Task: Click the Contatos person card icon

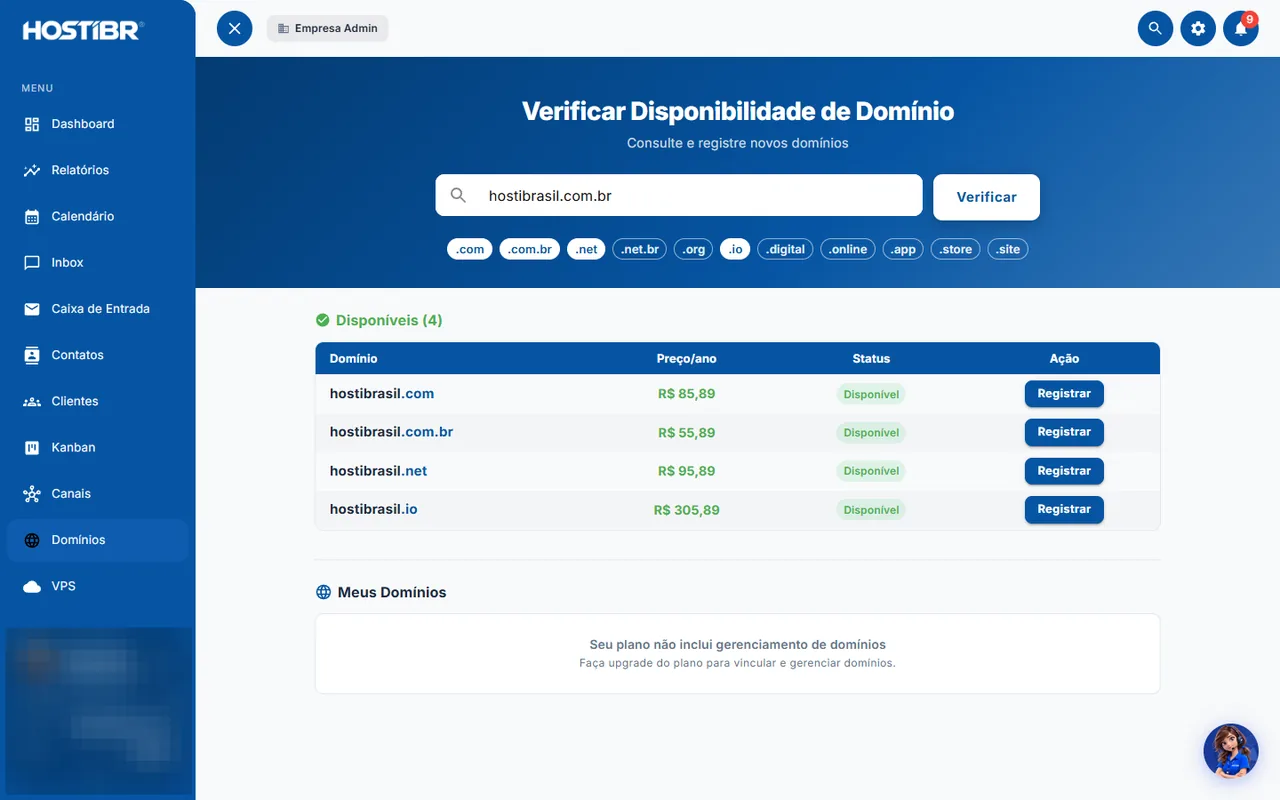Action: 32,355
